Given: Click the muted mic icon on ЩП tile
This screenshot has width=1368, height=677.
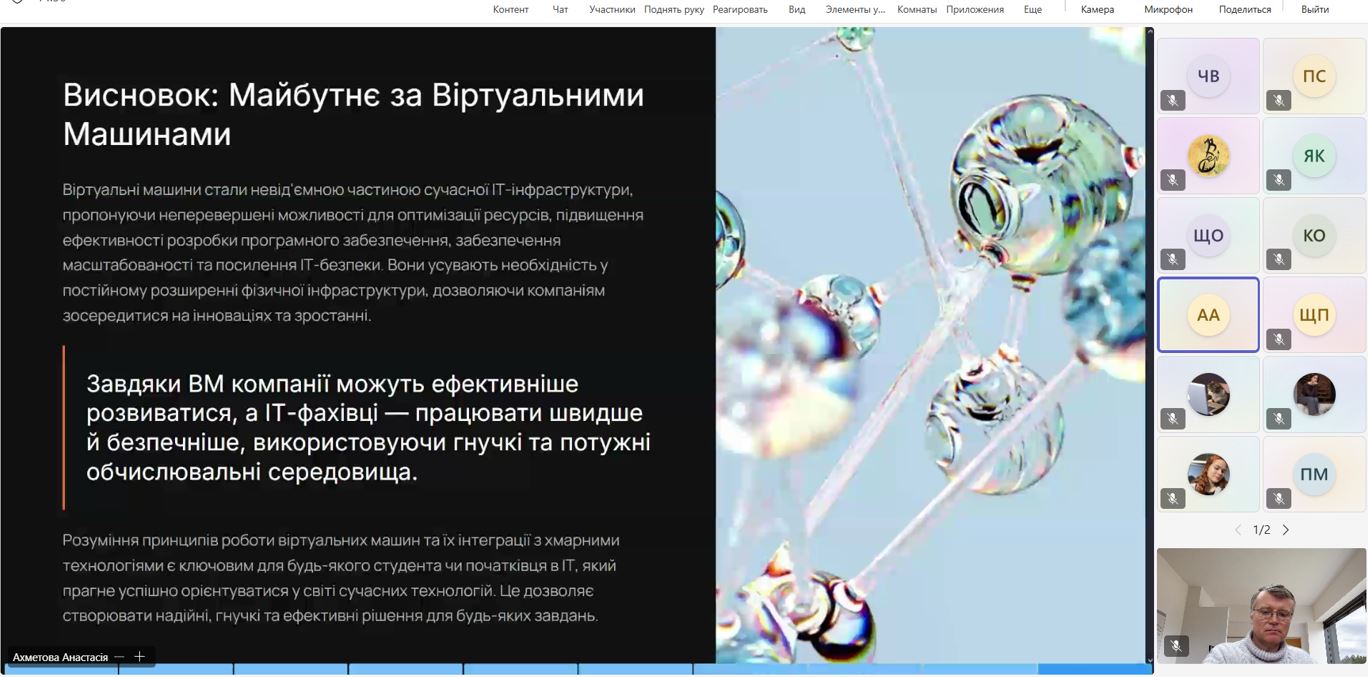Looking at the screenshot, I should (x=1278, y=340).
